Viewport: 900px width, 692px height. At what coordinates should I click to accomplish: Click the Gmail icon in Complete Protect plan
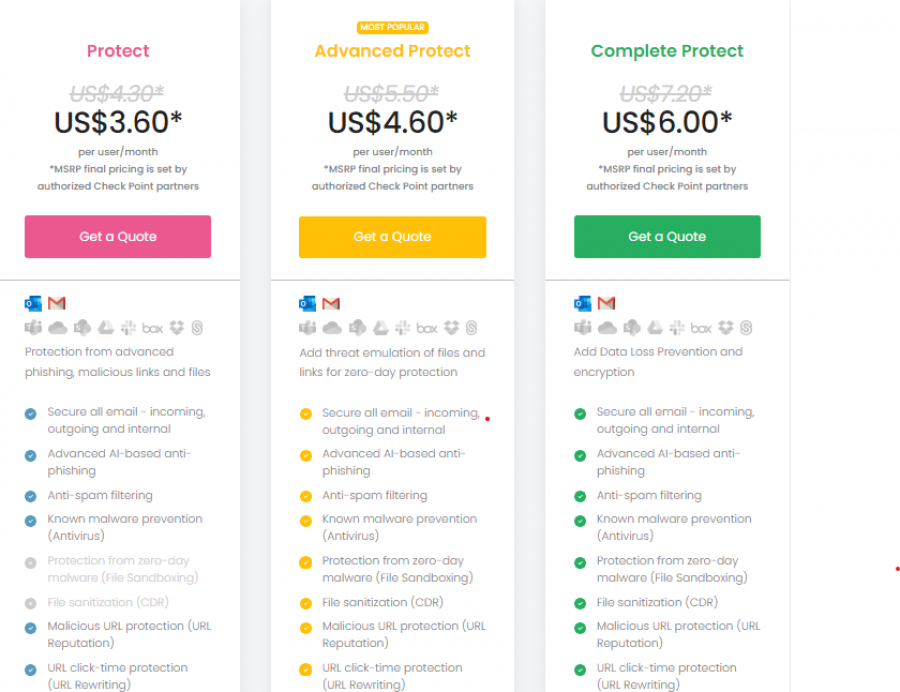tap(606, 303)
